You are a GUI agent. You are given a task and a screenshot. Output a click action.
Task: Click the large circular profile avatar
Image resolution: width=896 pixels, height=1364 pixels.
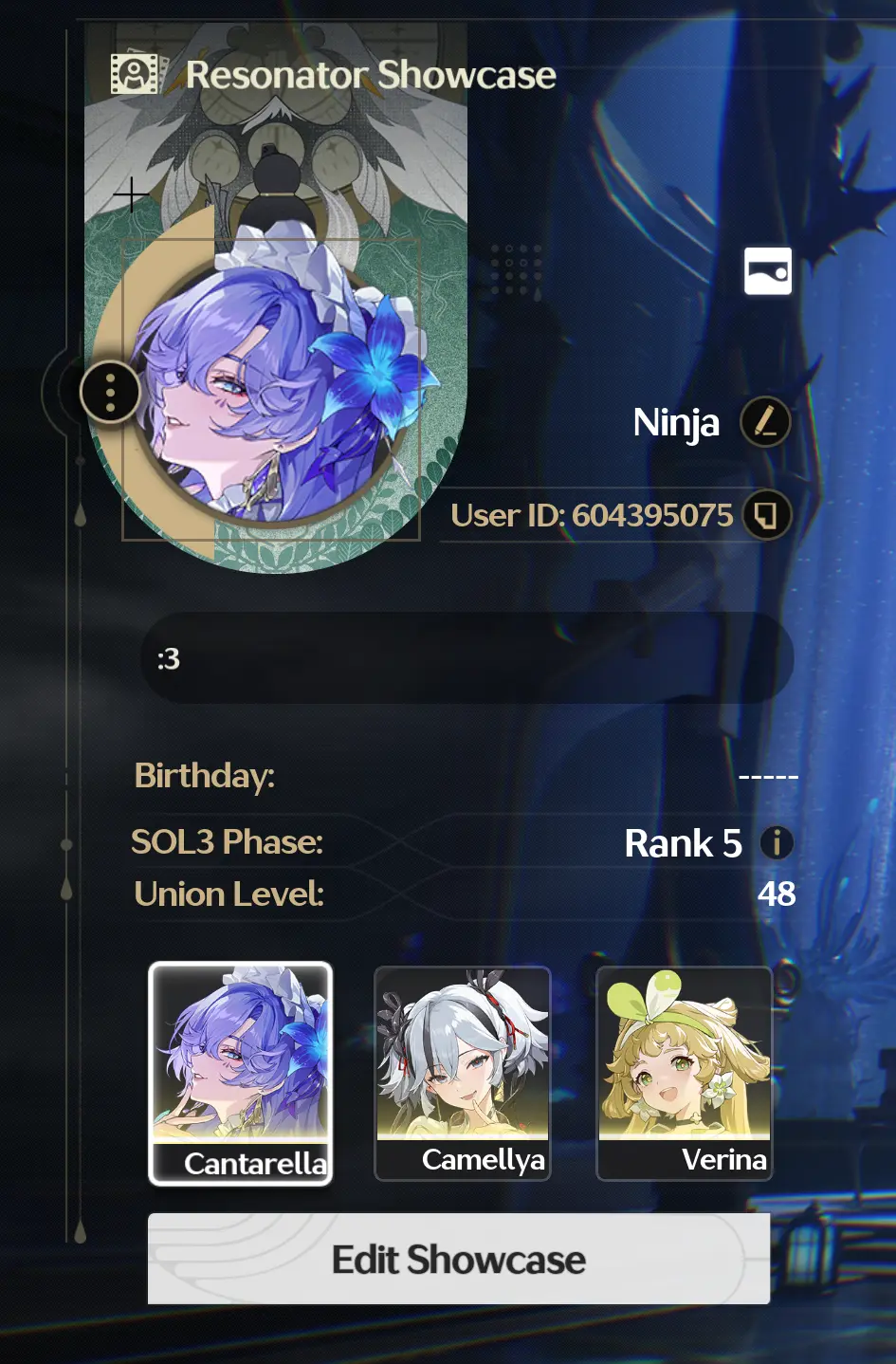275,392
